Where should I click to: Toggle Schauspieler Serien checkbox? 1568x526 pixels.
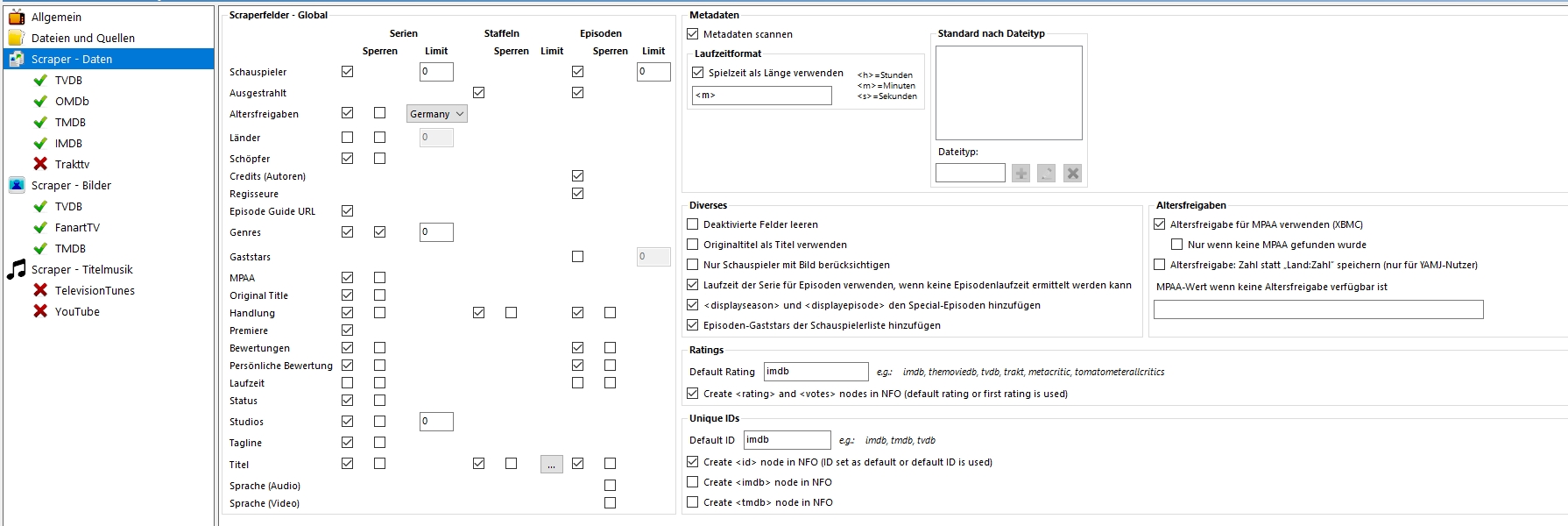(x=348, y=72)
